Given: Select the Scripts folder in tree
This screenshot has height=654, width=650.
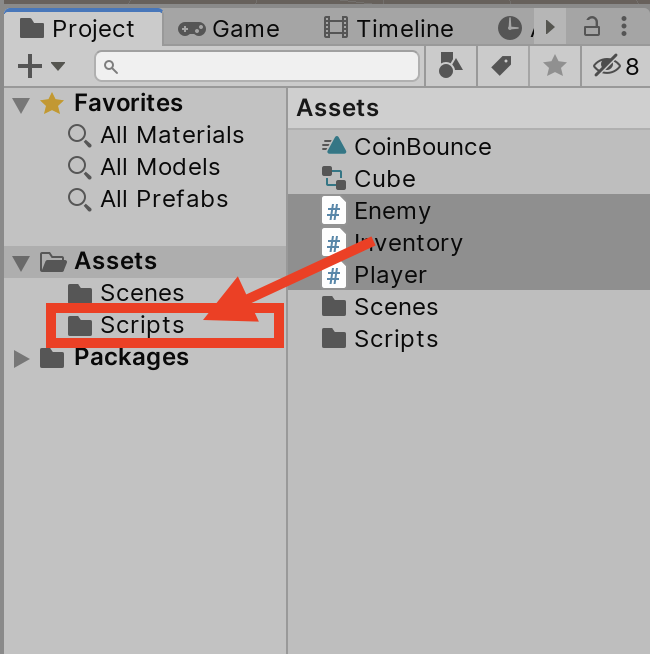Looking at the screenshot, I should click(142, 325).
